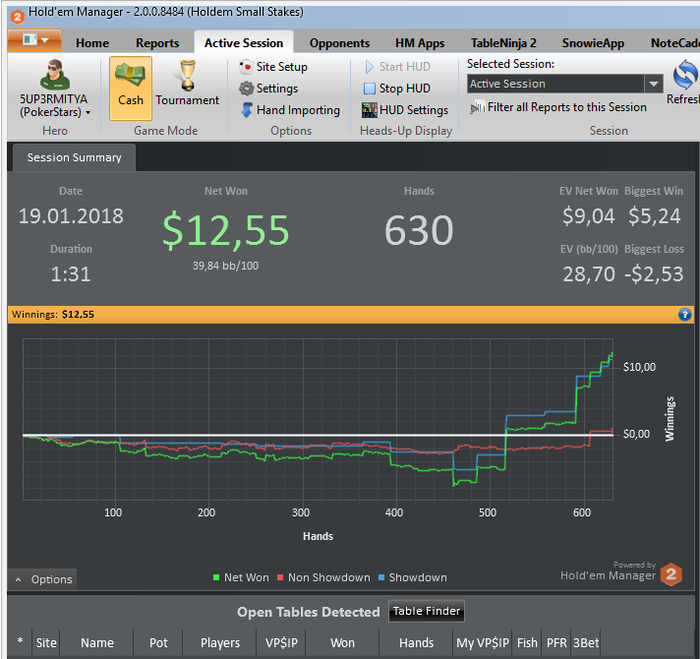Screen dimensions: 700x659
Task: Select the Active Session tab
Action: coord(244,43)
